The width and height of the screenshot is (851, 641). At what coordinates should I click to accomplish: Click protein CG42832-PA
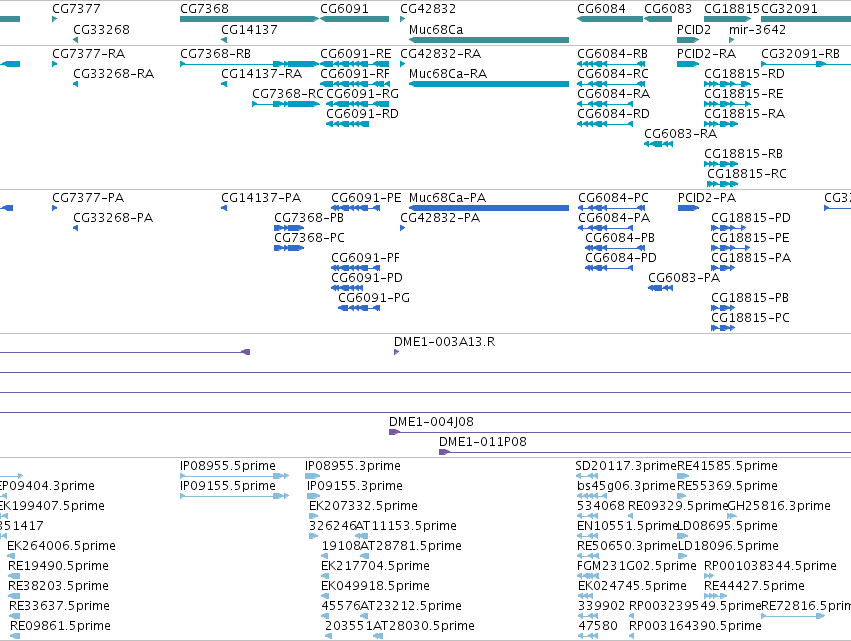click(x=403, y=228)
